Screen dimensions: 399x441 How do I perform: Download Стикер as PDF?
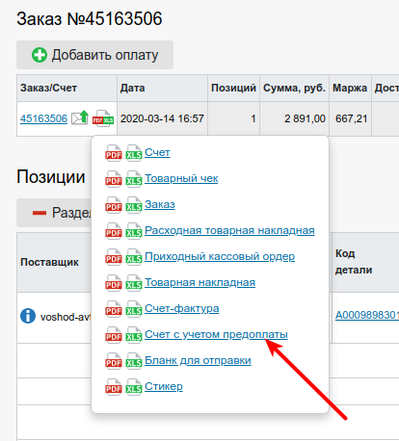click(x=113, y=387)
